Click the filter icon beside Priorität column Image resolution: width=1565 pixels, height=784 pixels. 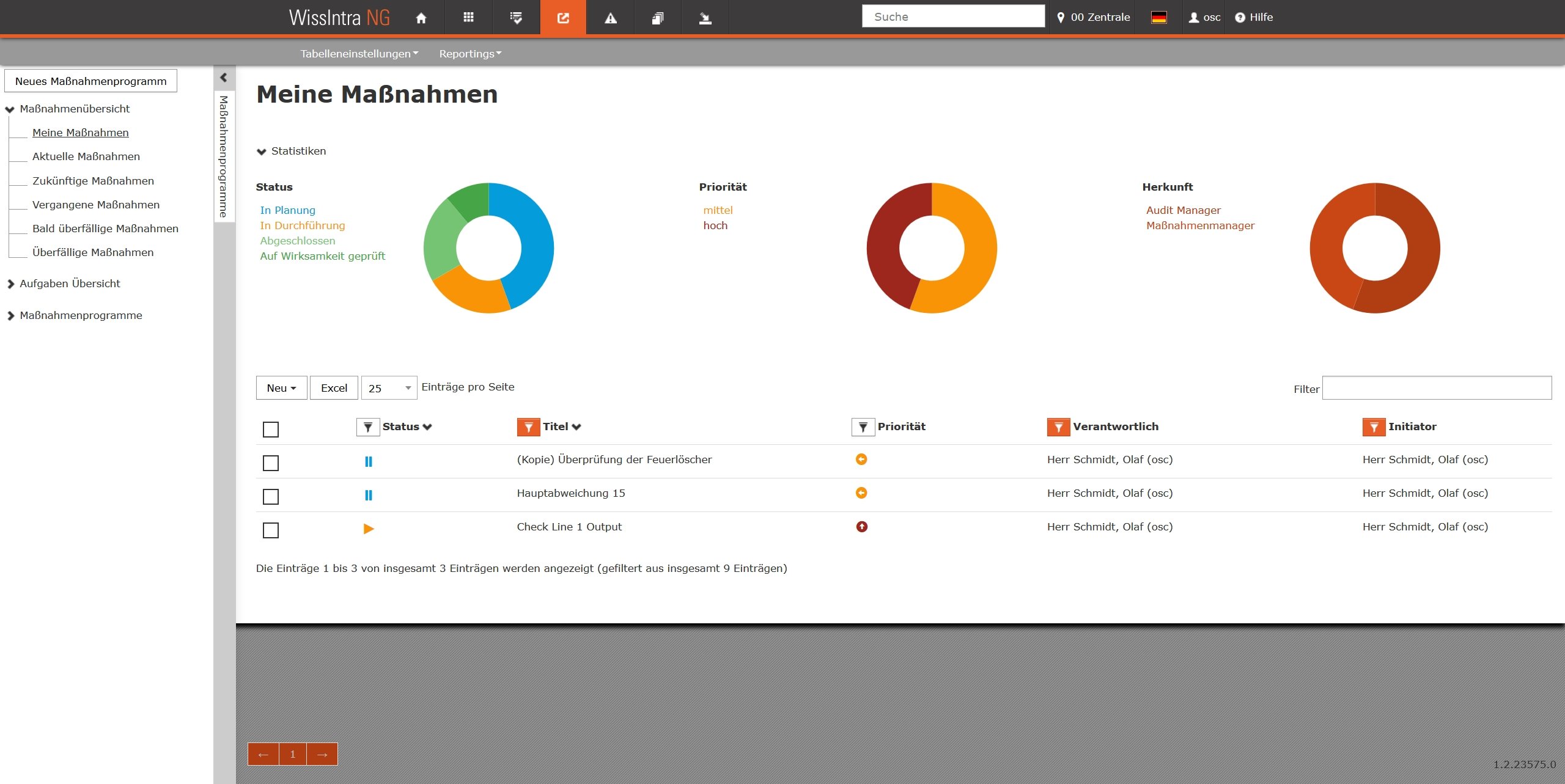tap(863, 427)
